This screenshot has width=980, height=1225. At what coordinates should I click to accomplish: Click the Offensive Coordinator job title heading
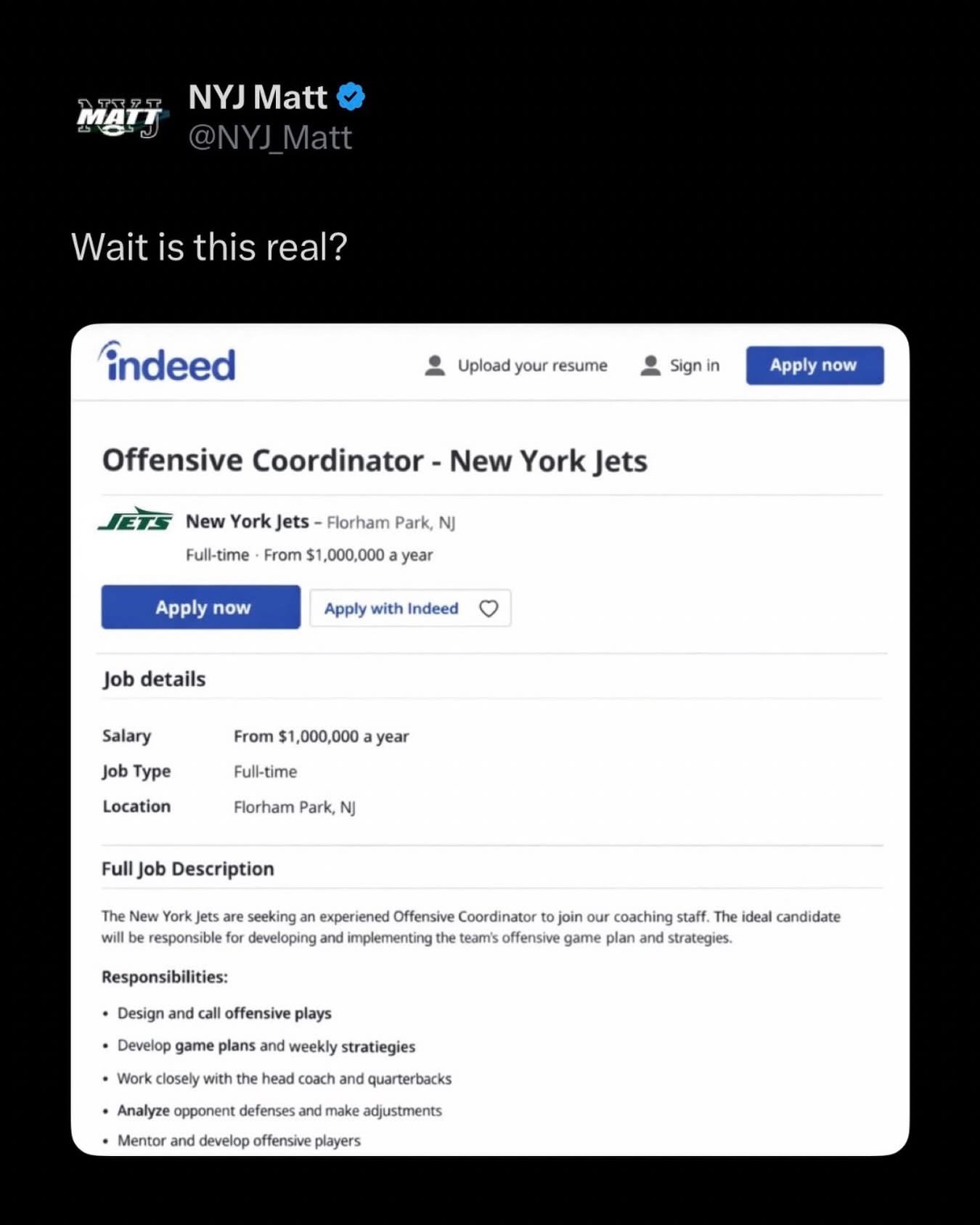pyautogui.click(x=375, y=460)
